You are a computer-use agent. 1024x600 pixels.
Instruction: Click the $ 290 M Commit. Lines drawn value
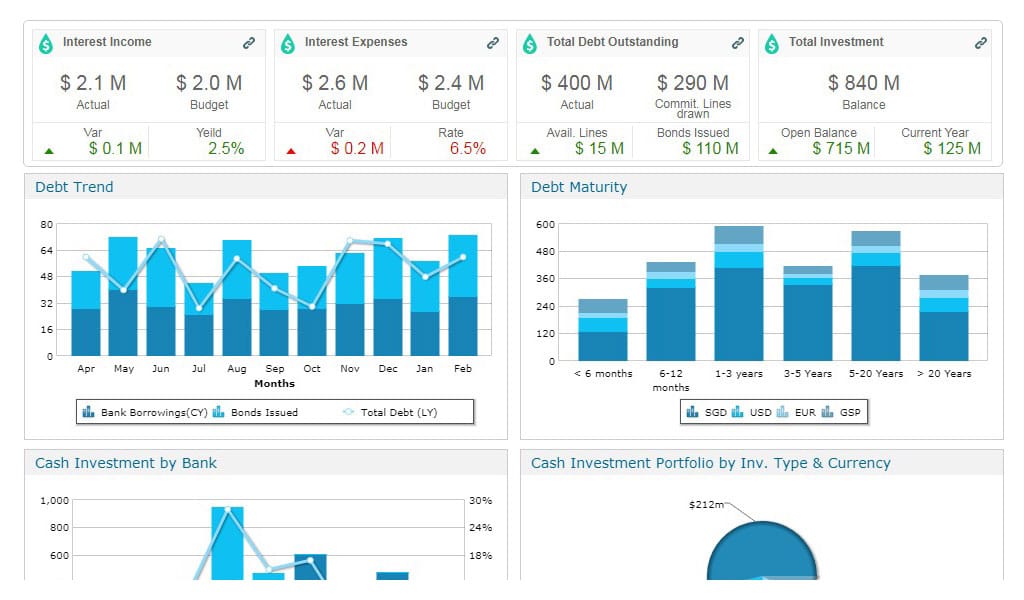point(693,83)
